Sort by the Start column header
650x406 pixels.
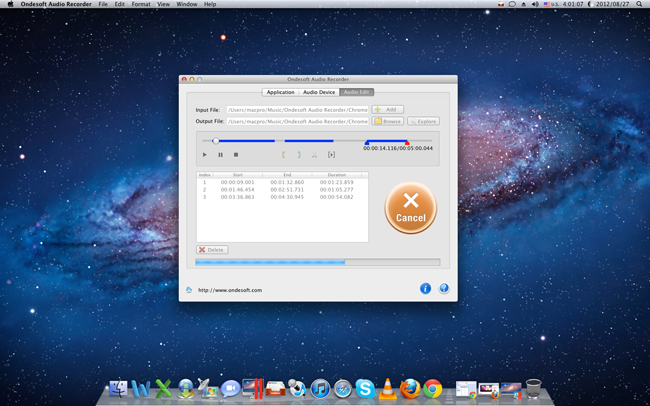(x=238, y=175)
